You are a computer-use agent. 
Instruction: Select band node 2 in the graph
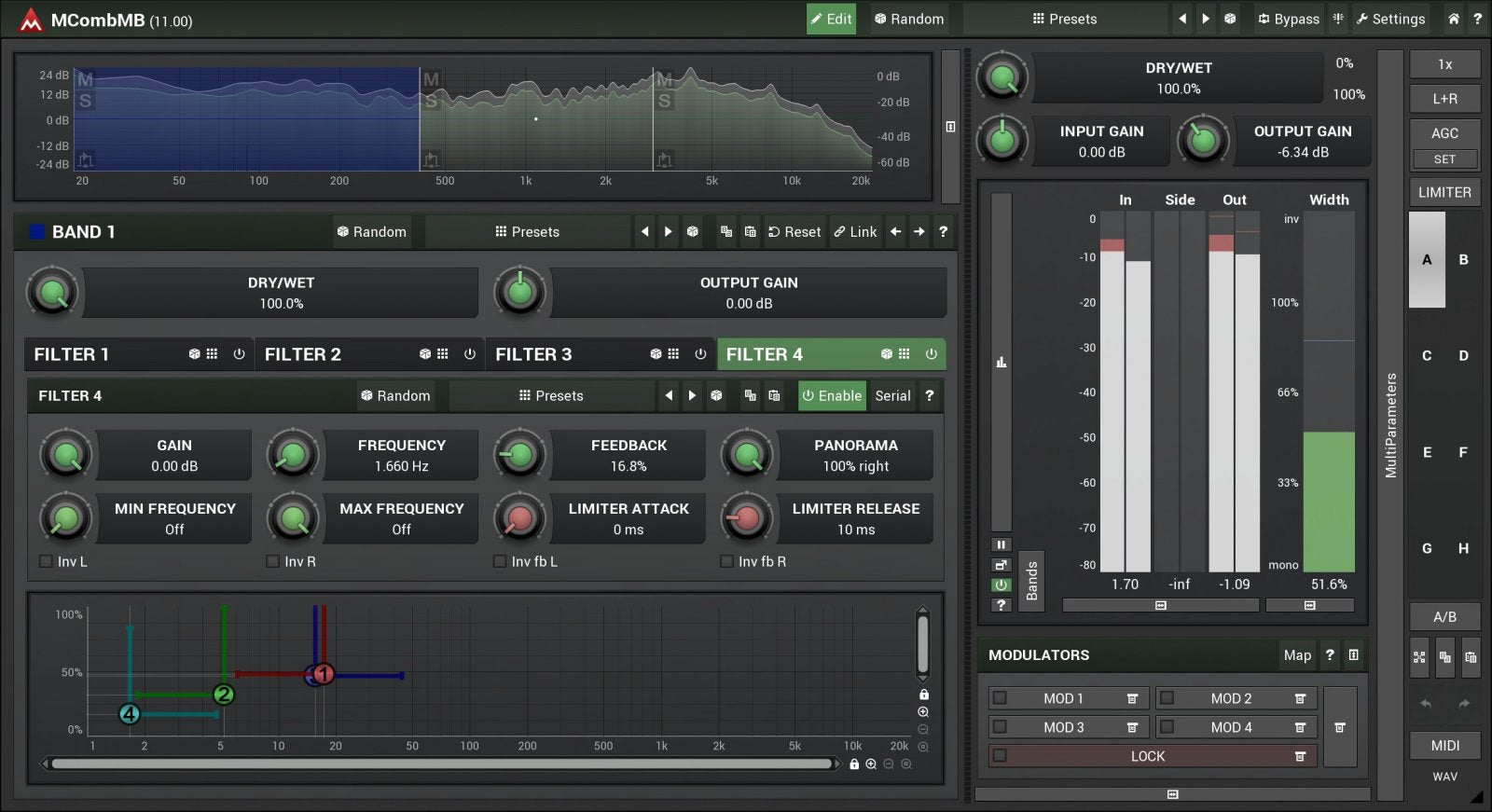[x=223, y=695]
